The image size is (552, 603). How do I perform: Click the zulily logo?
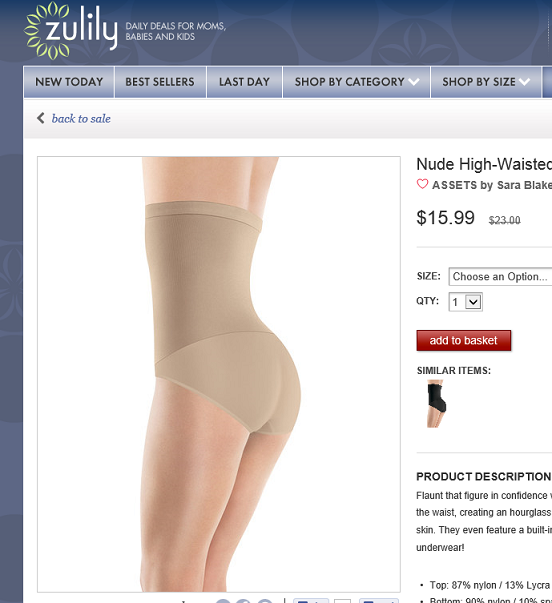click(71, 31)
